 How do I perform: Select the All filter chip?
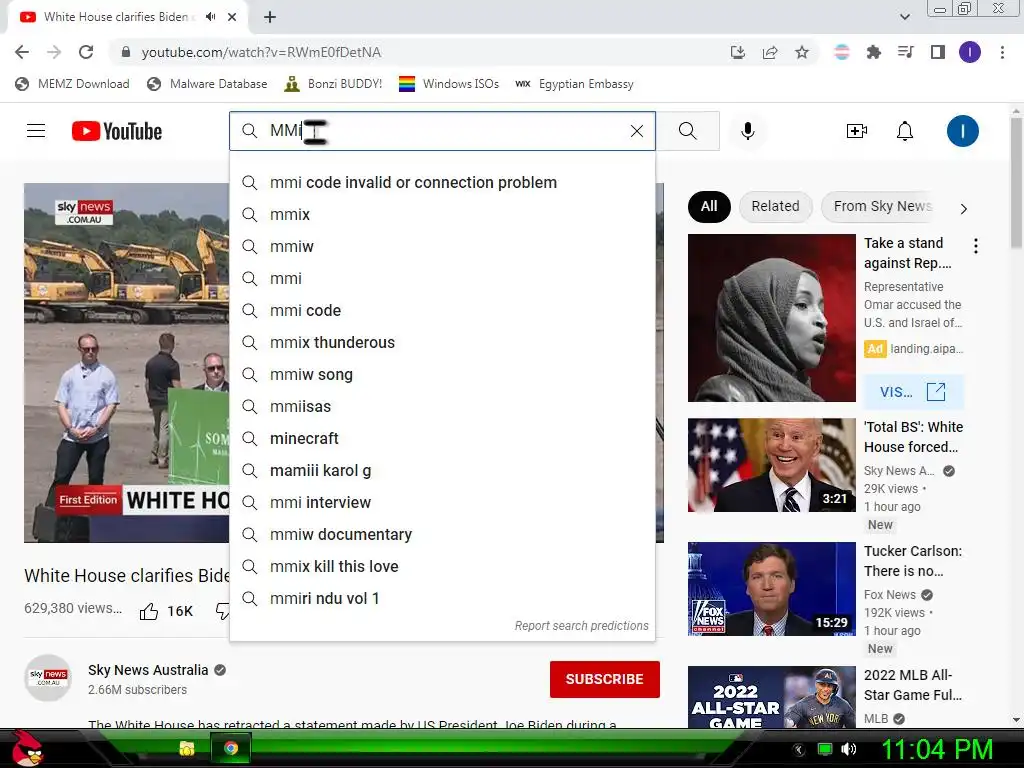click(x=709, y=206)
